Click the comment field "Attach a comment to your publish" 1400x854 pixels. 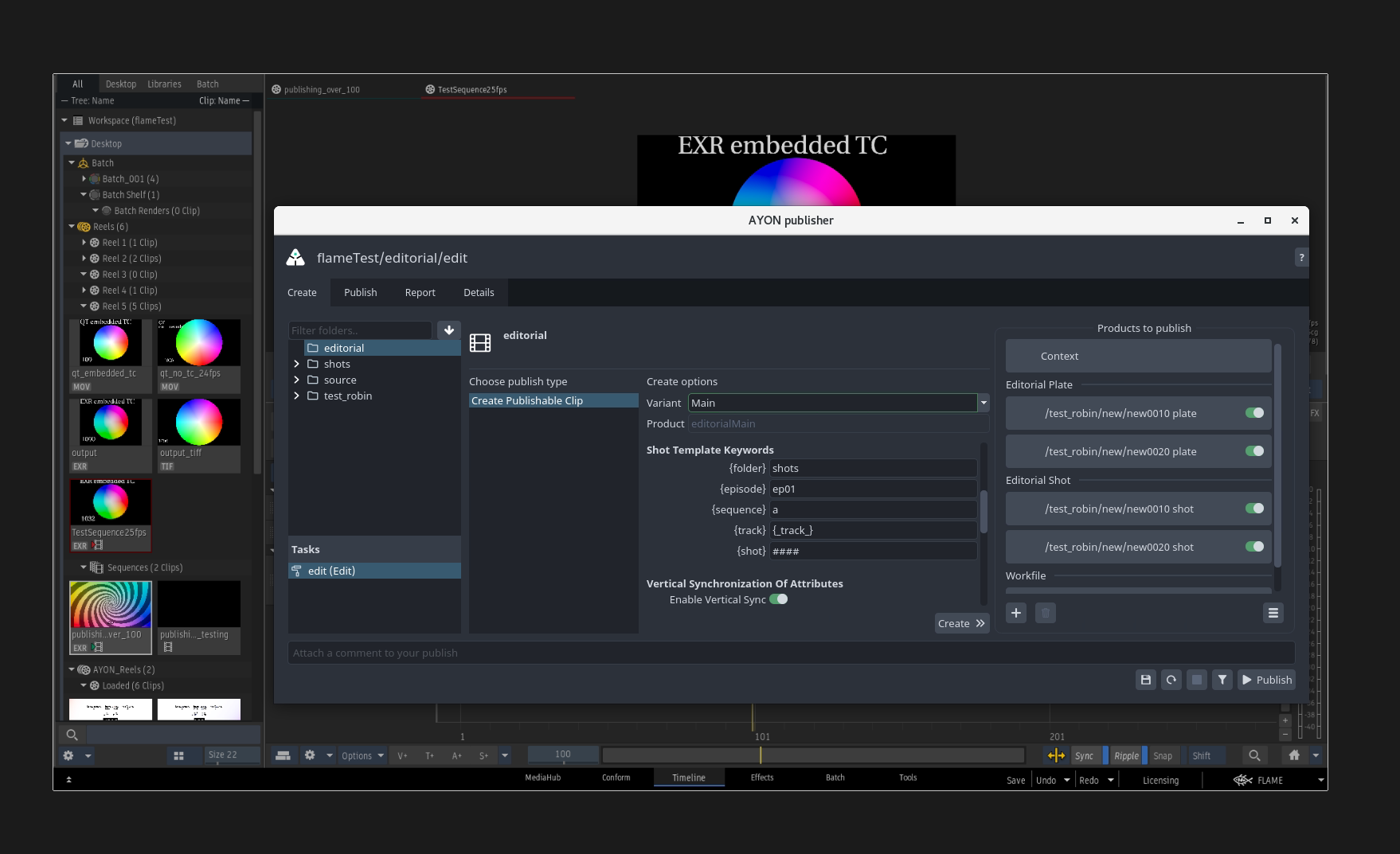pos(792,653)
